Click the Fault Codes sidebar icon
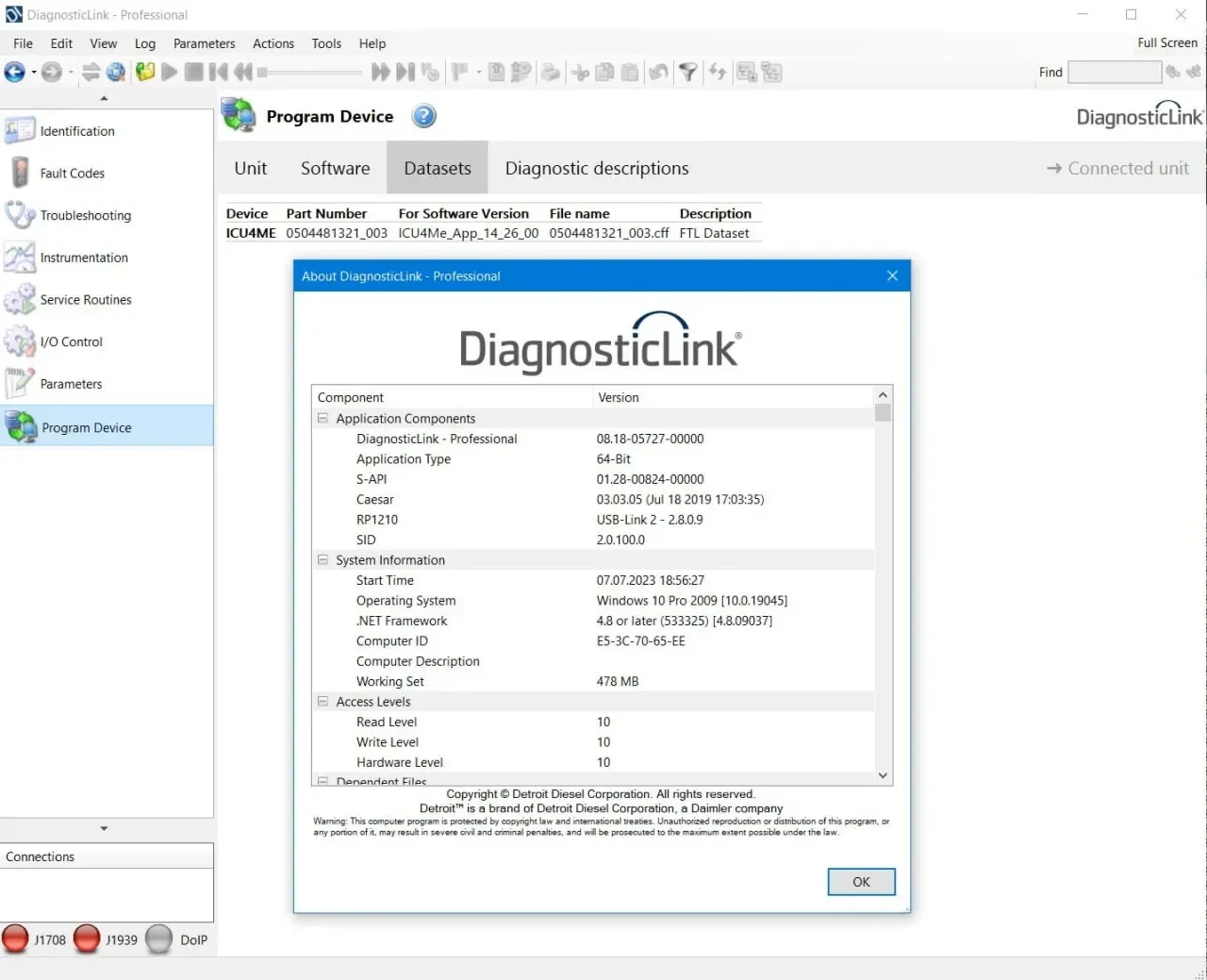This screenshot has width=1207, height=980. (x=19, y=173)
